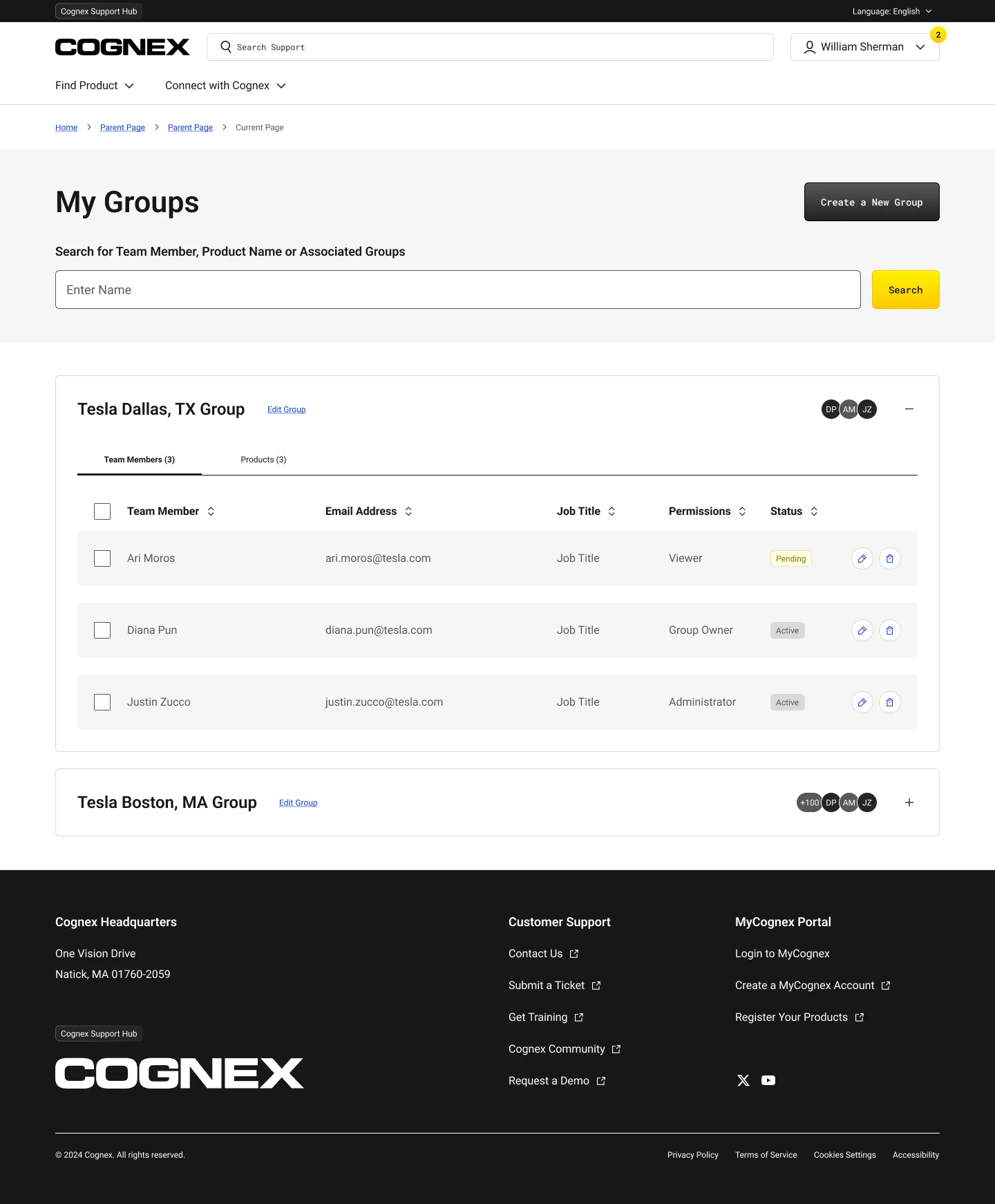This screenshot has width=995, height=1204.
Task: Open the Privacy Policy footer link
Action: [693, 1155]
